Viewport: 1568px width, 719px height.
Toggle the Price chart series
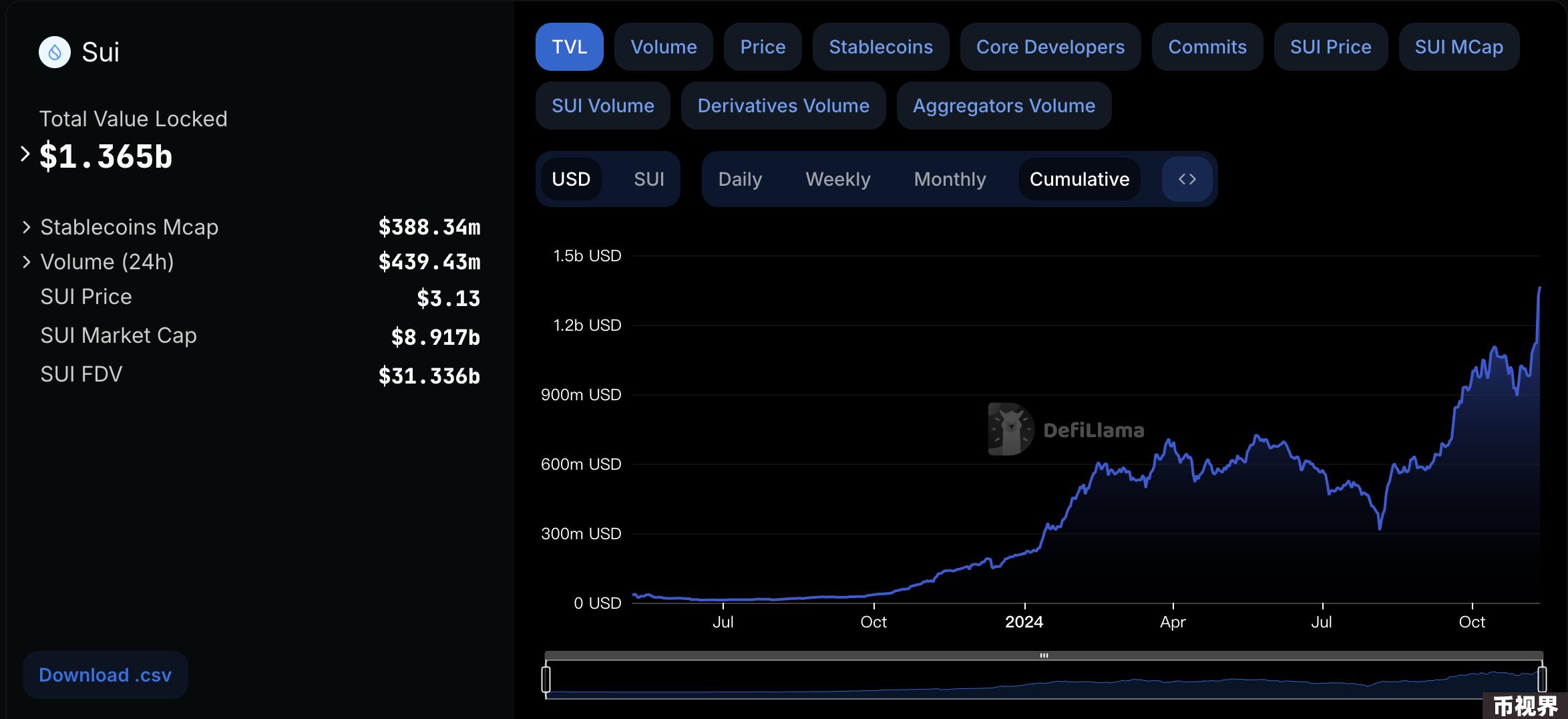pos(763,47)
